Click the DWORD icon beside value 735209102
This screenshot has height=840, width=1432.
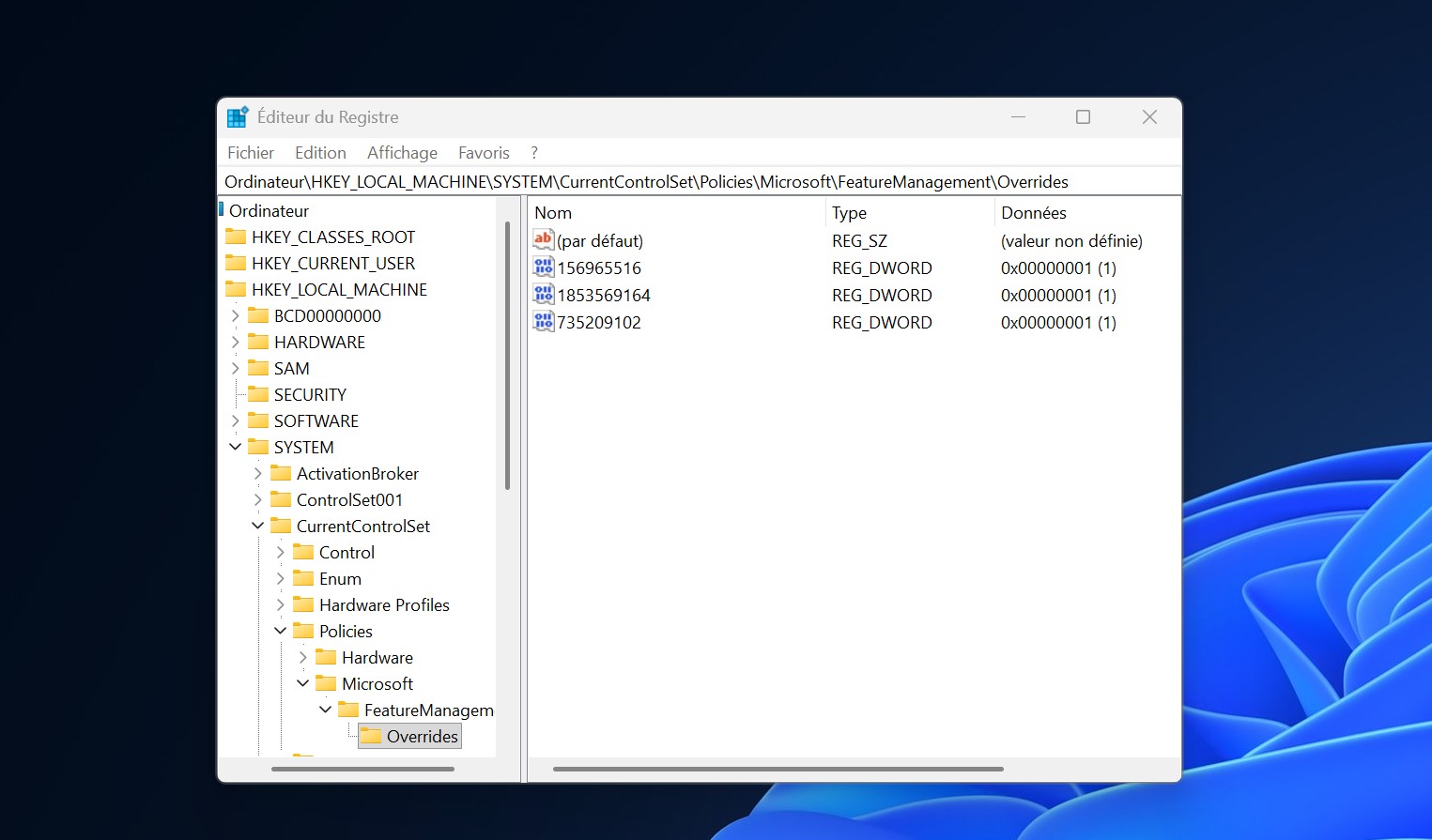543,322
